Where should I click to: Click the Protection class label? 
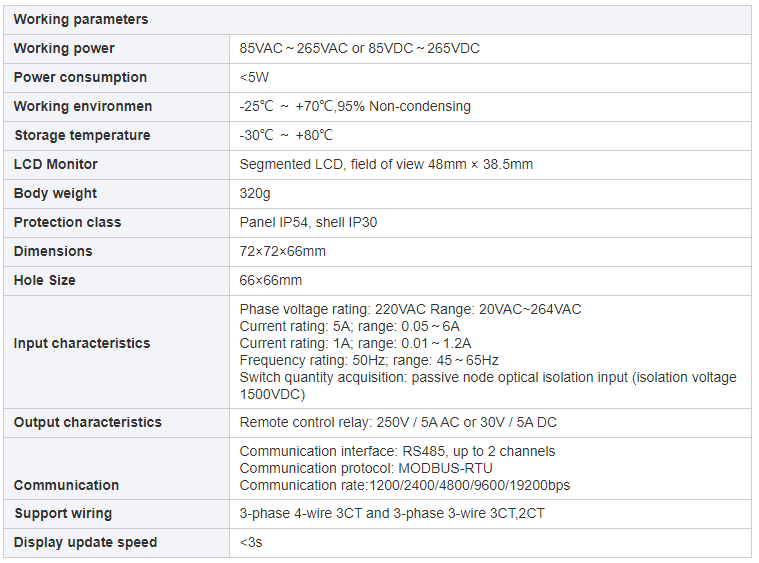pos(67,222)
